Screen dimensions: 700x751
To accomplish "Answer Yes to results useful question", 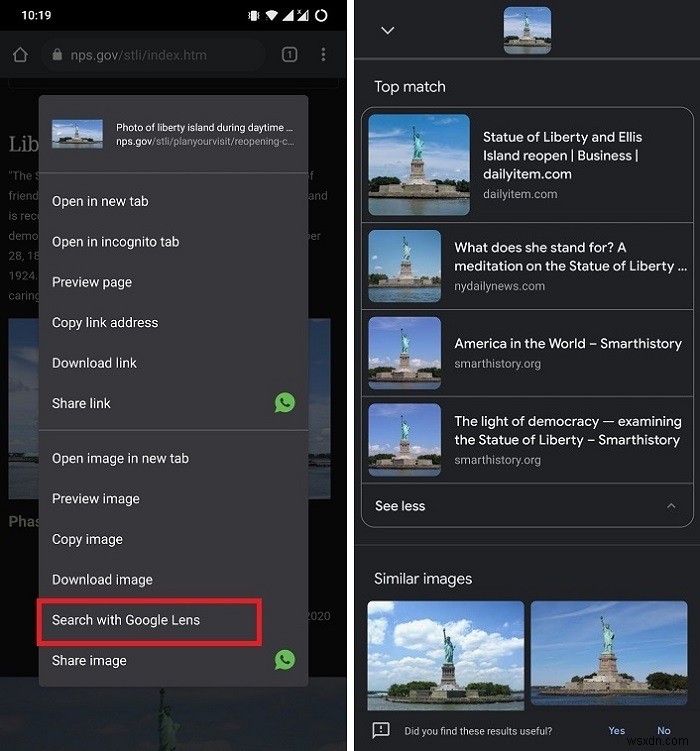I will 616,730.
